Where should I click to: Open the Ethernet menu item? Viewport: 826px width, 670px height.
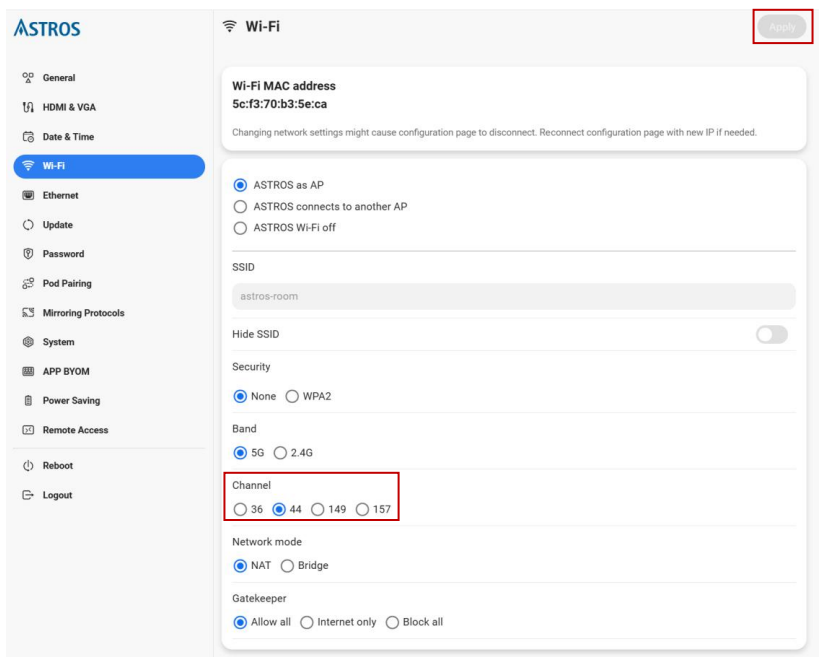[109, 195]
